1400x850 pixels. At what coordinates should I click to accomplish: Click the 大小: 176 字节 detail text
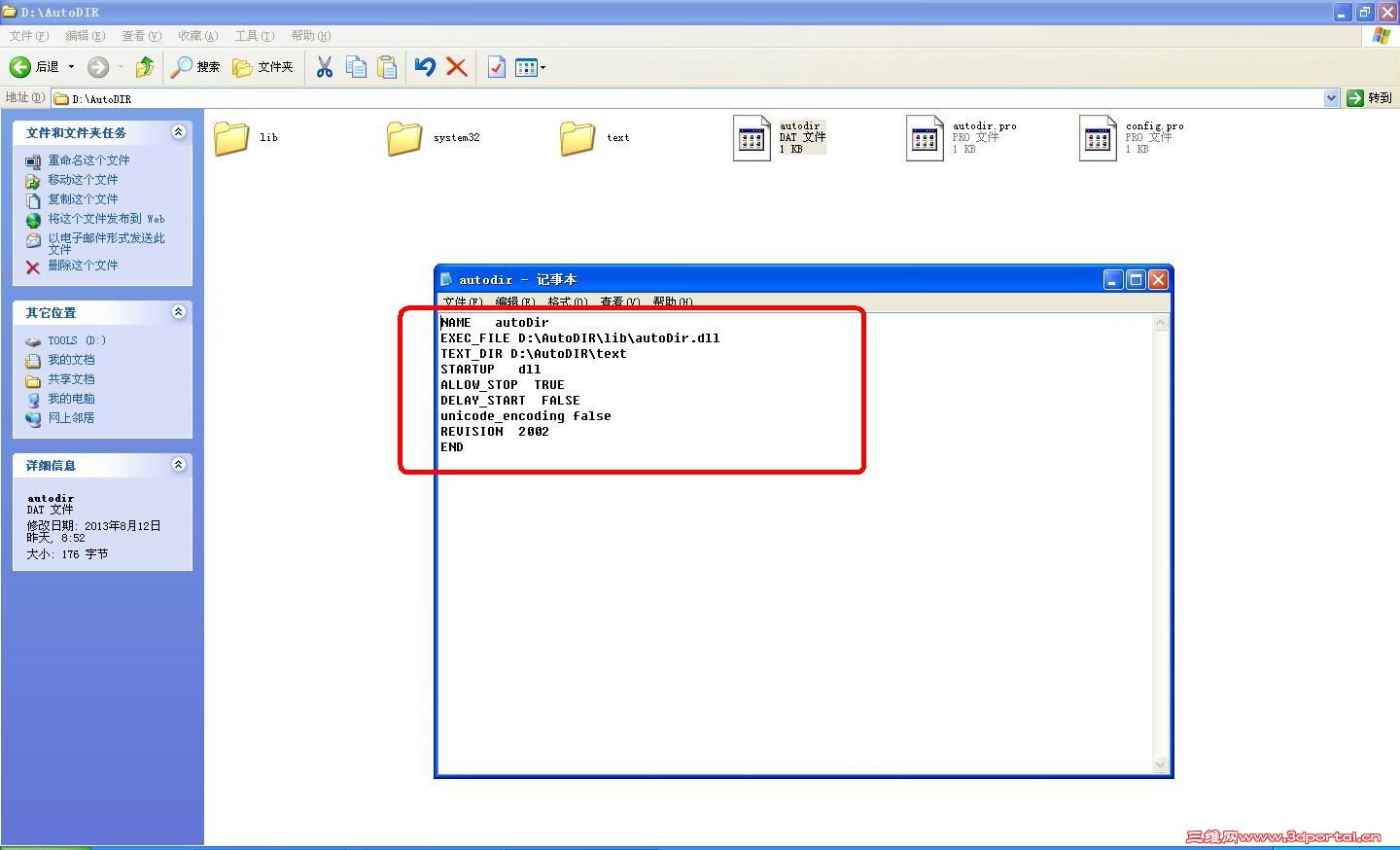(67, 554)
